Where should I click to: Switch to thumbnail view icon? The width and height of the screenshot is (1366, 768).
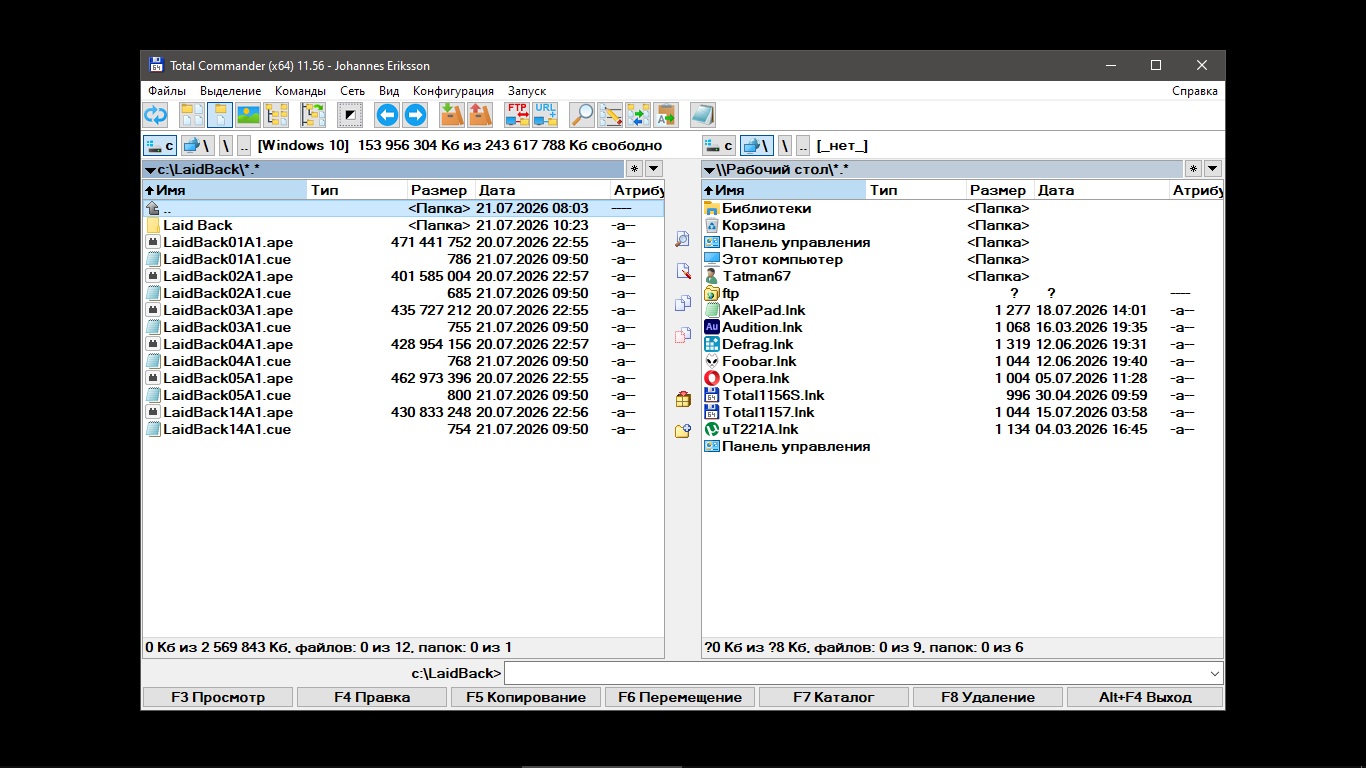[x=248, y=115]
